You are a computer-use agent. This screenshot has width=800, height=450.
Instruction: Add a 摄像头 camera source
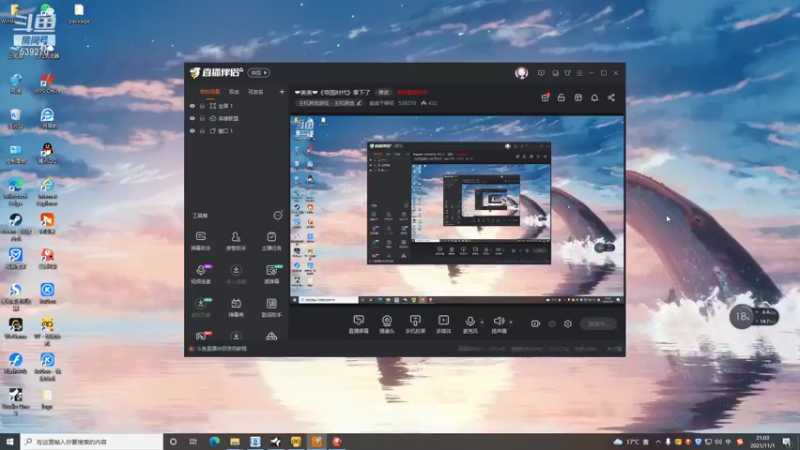click(x=387, y=324)
